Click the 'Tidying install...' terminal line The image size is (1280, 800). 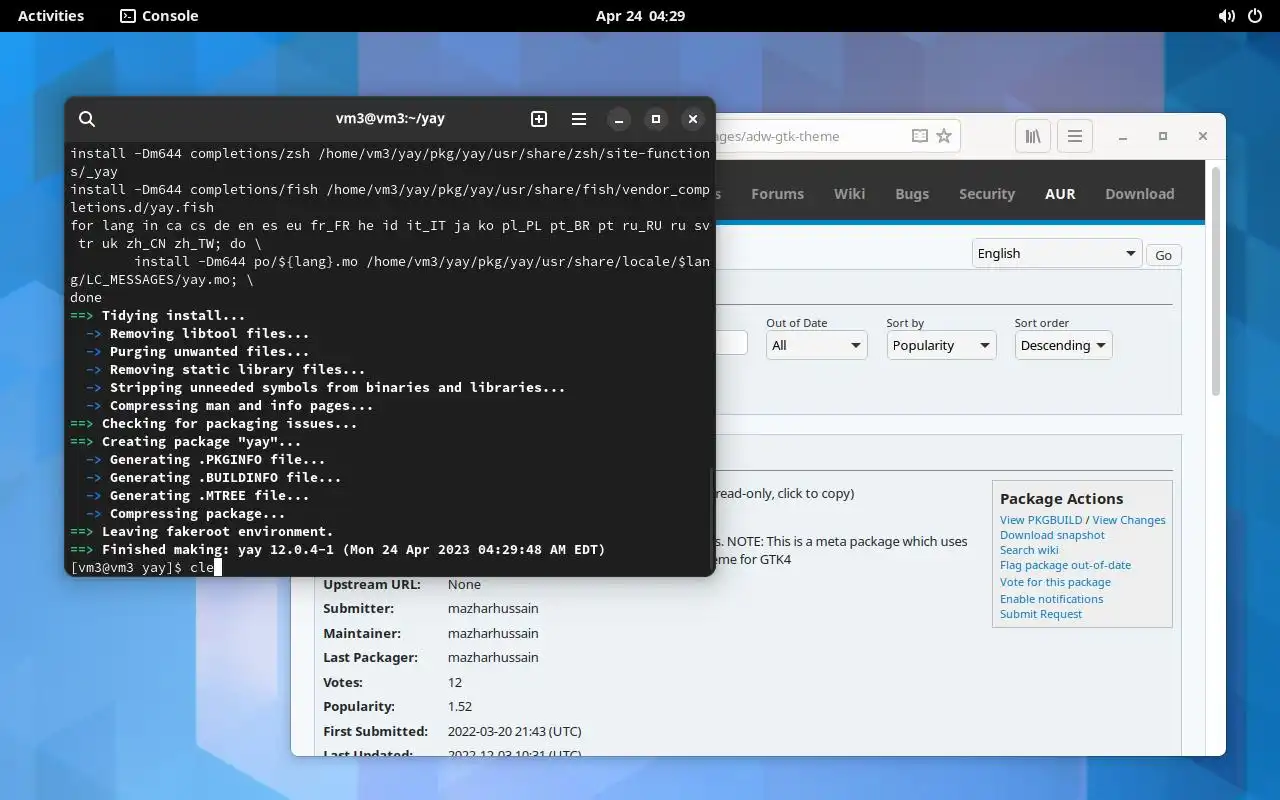158,315
